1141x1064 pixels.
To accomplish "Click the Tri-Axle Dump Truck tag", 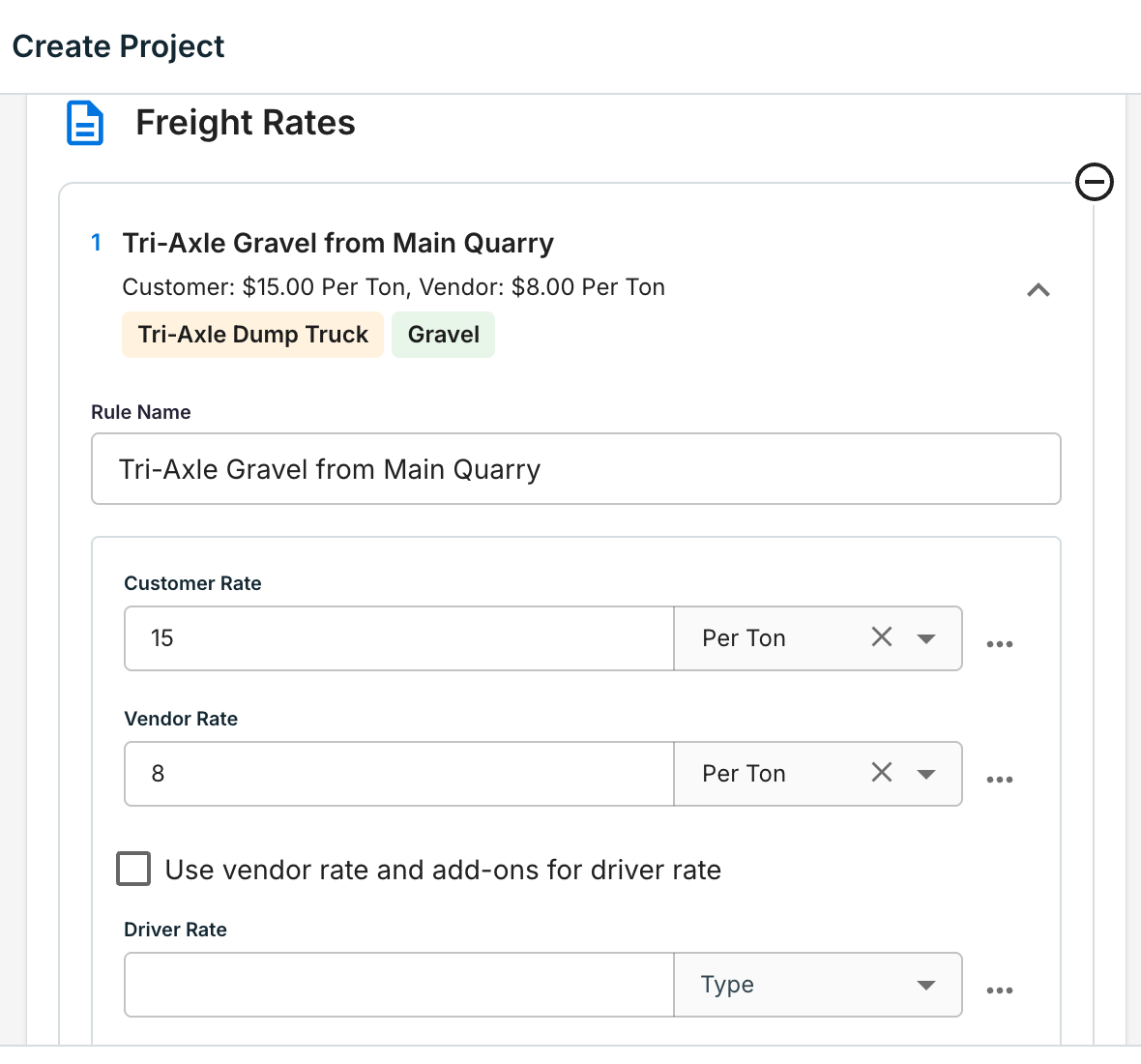I will point(252,335).
